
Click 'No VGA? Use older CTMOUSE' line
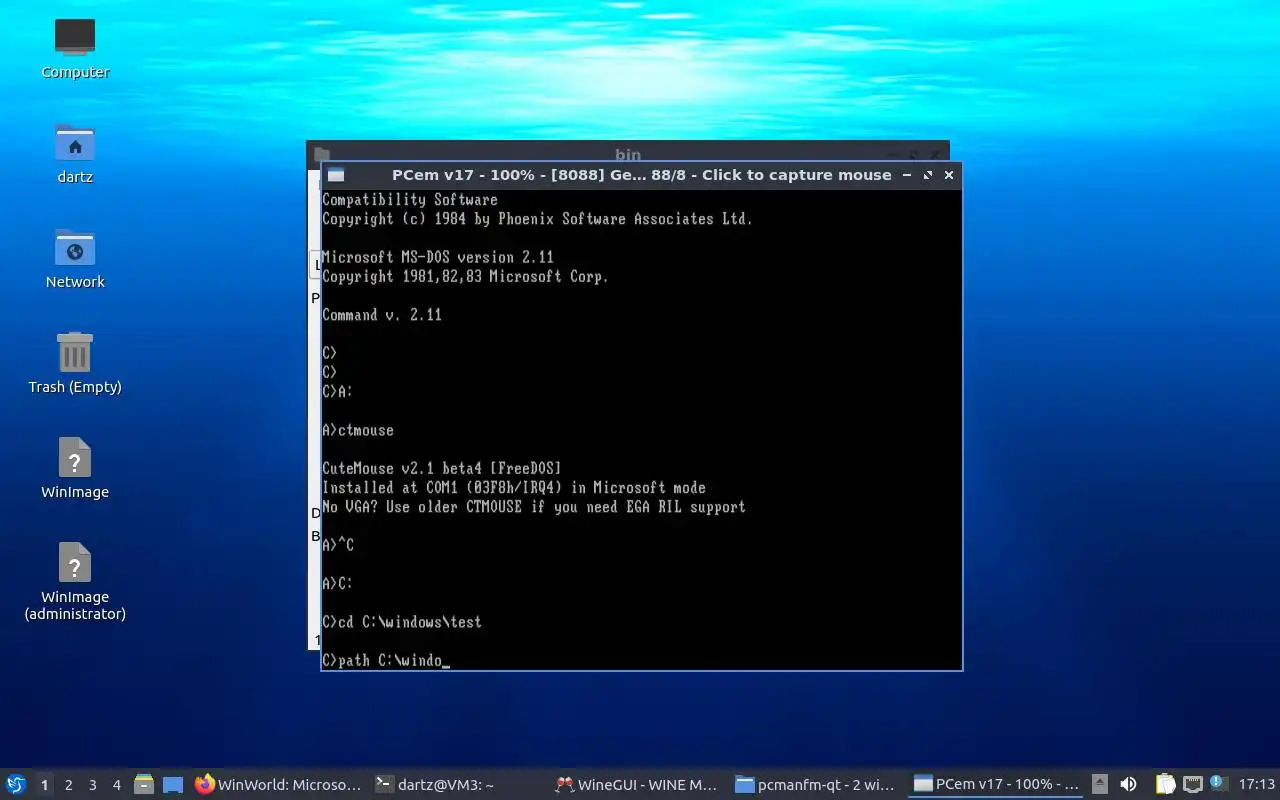(534, 507)
